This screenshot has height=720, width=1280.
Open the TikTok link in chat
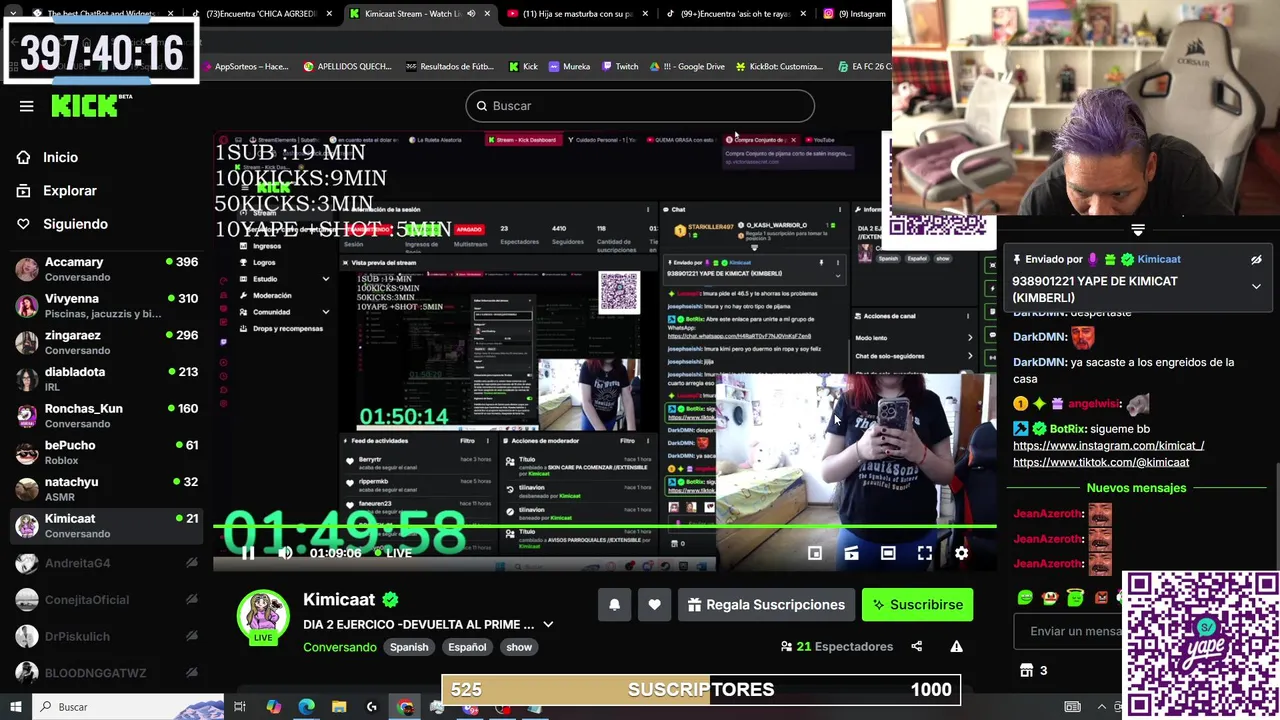point(1101,462)
